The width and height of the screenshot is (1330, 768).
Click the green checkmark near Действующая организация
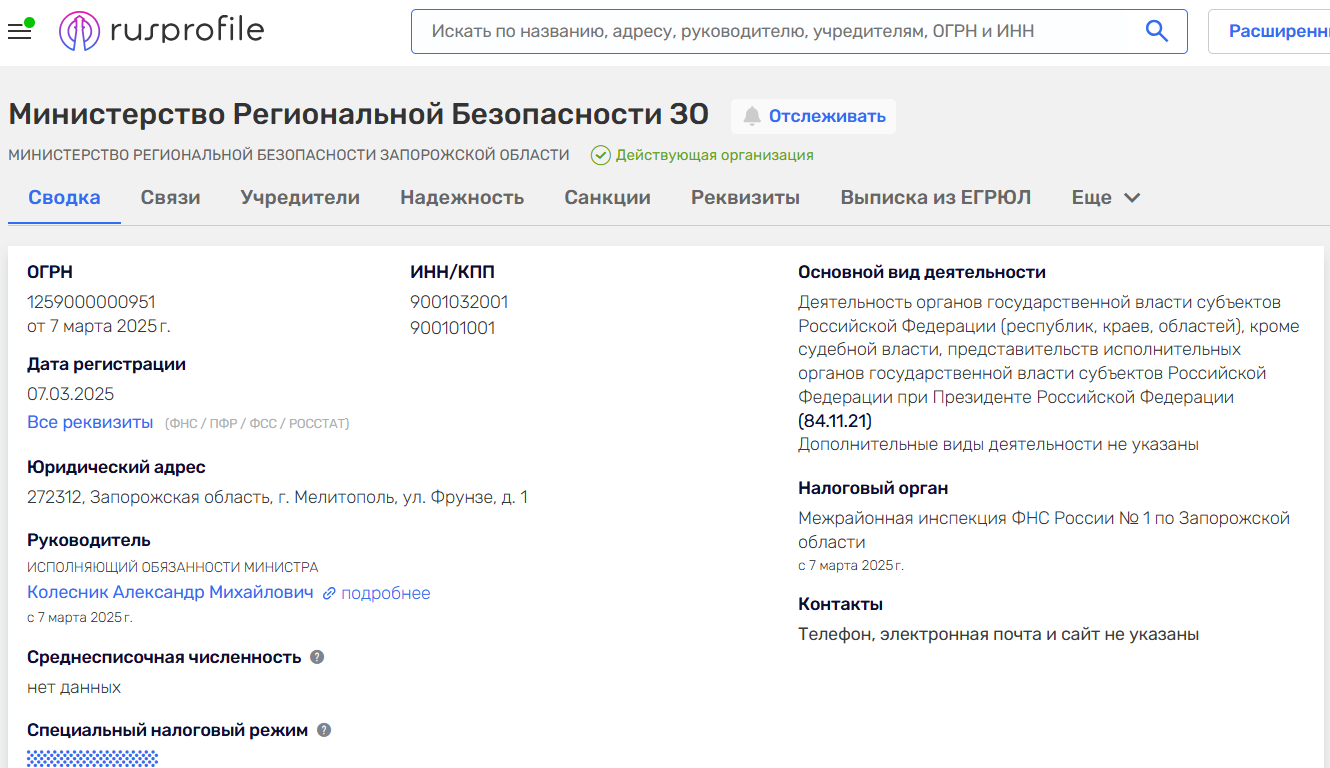pyautogui.click(x=600, y=155)
